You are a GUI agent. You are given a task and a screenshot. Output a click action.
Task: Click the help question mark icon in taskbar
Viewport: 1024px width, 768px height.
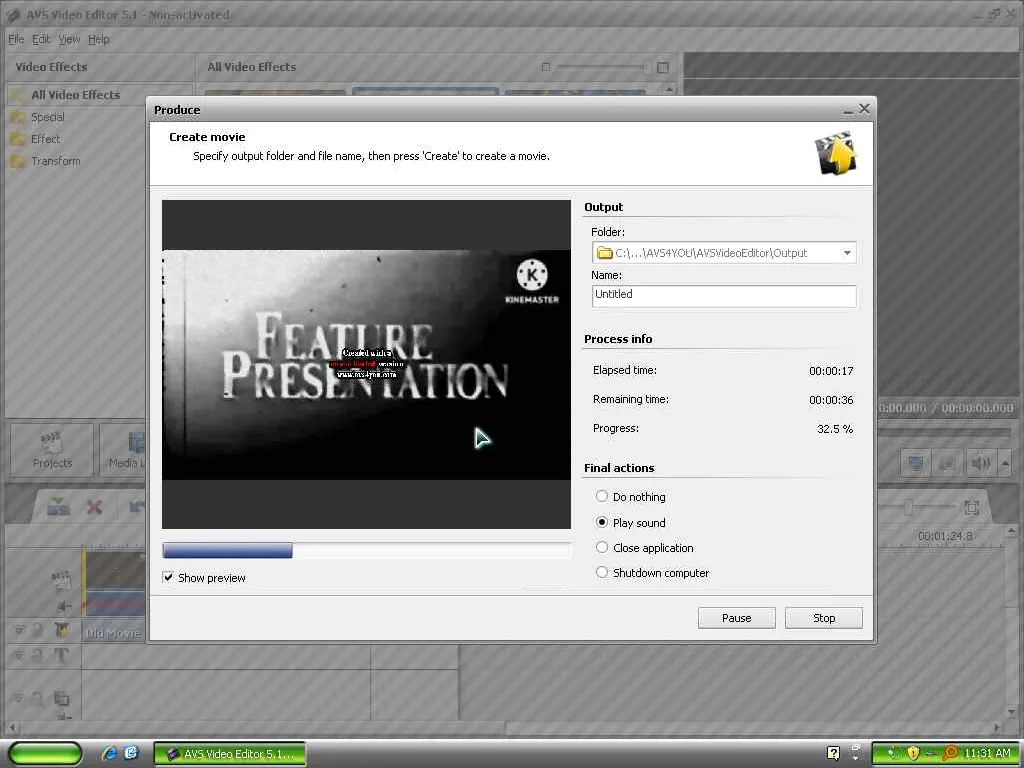[833, 753]
